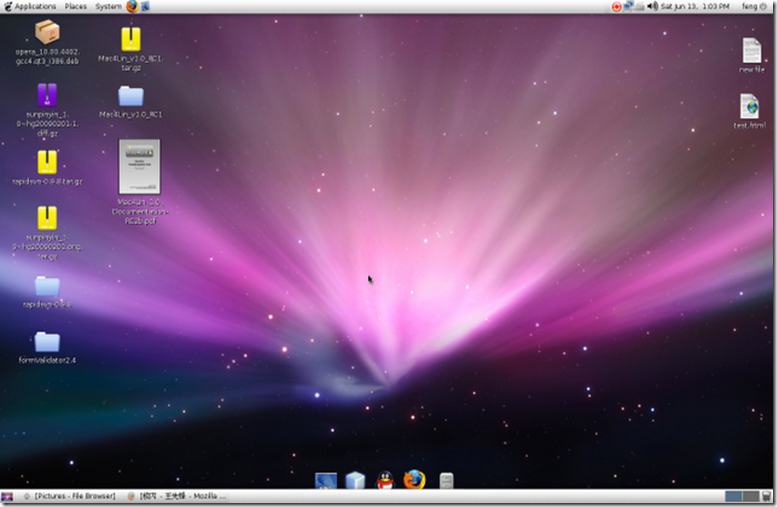777x507 pixels.
Task: Select the rapidsvn-0.9.8.tar.gz archive icon
Action: [x=47, y=162]
